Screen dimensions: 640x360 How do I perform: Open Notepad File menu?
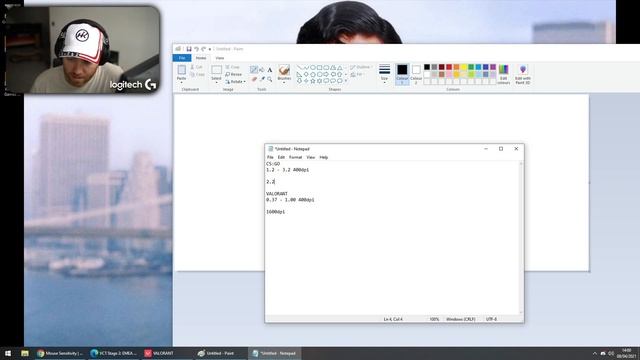270,157
